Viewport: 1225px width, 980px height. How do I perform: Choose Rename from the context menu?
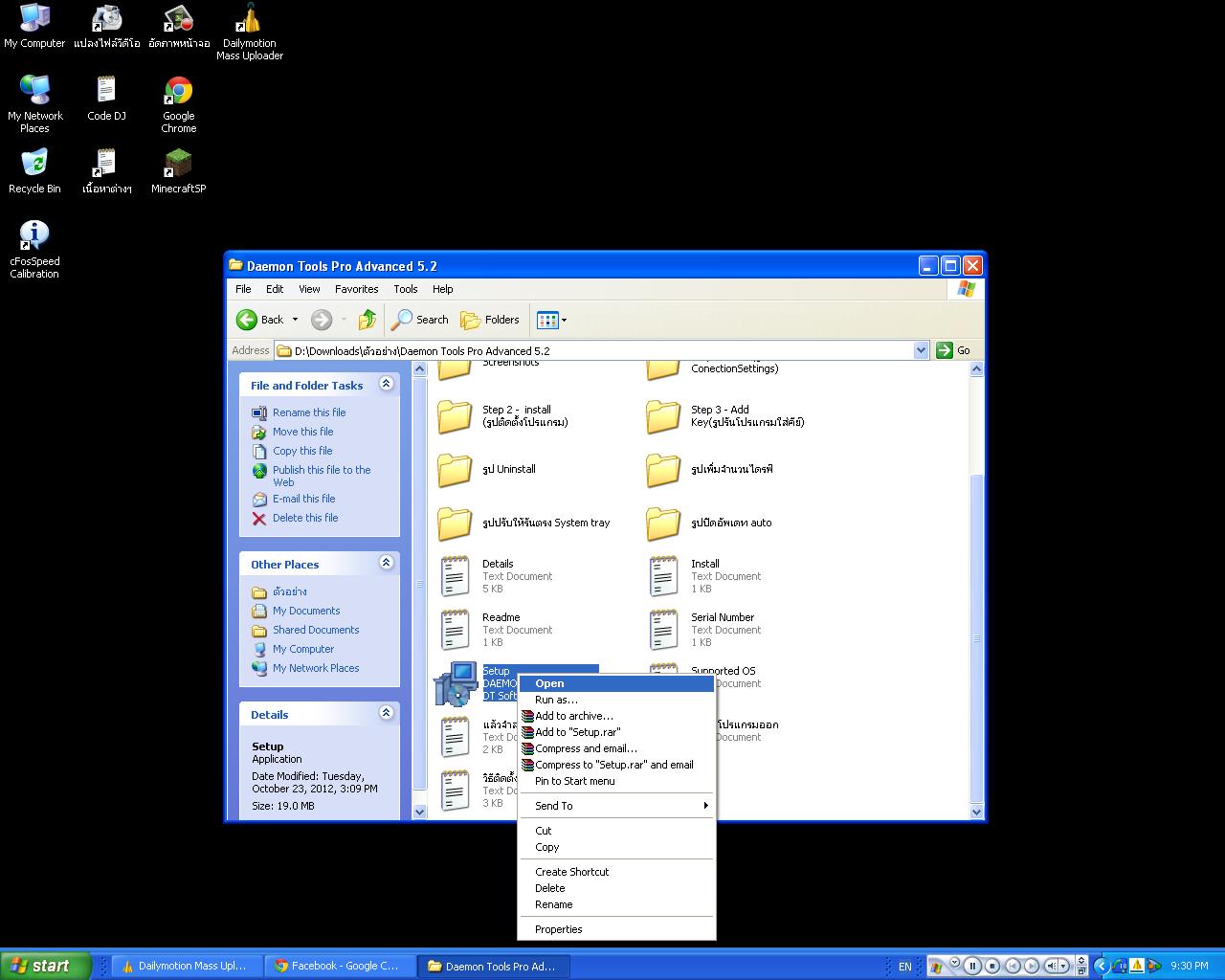(617, 904)
